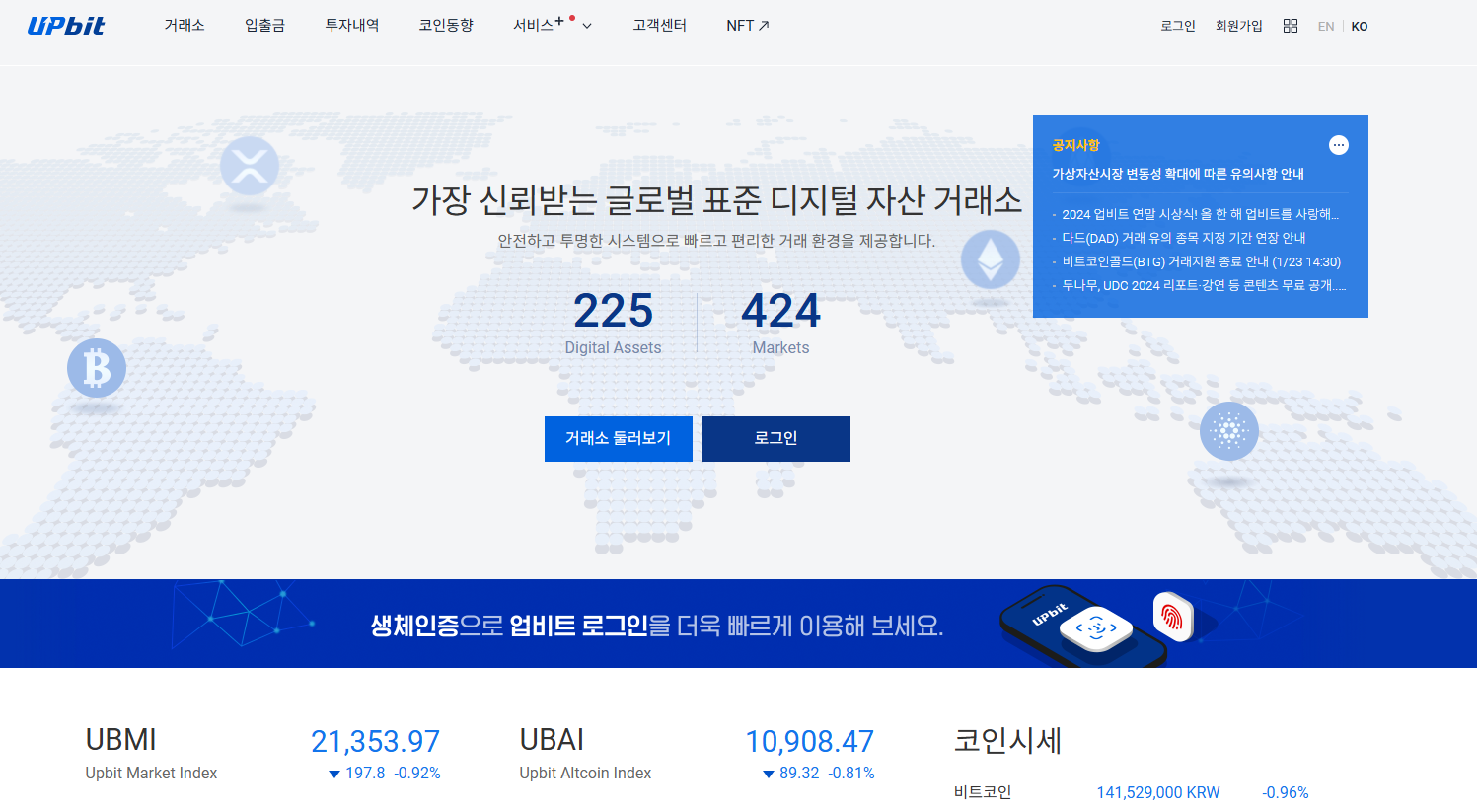The width and height of the screenshot is (1477, 812).
Task: Open the grid apps icon in header
Action: tap(1291, 26)
